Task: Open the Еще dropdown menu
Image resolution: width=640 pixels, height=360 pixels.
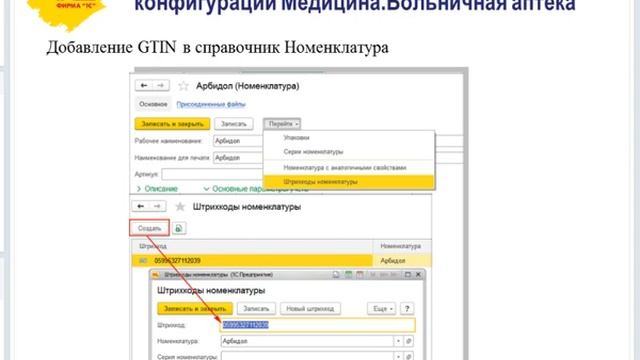Action: [382, 309]
